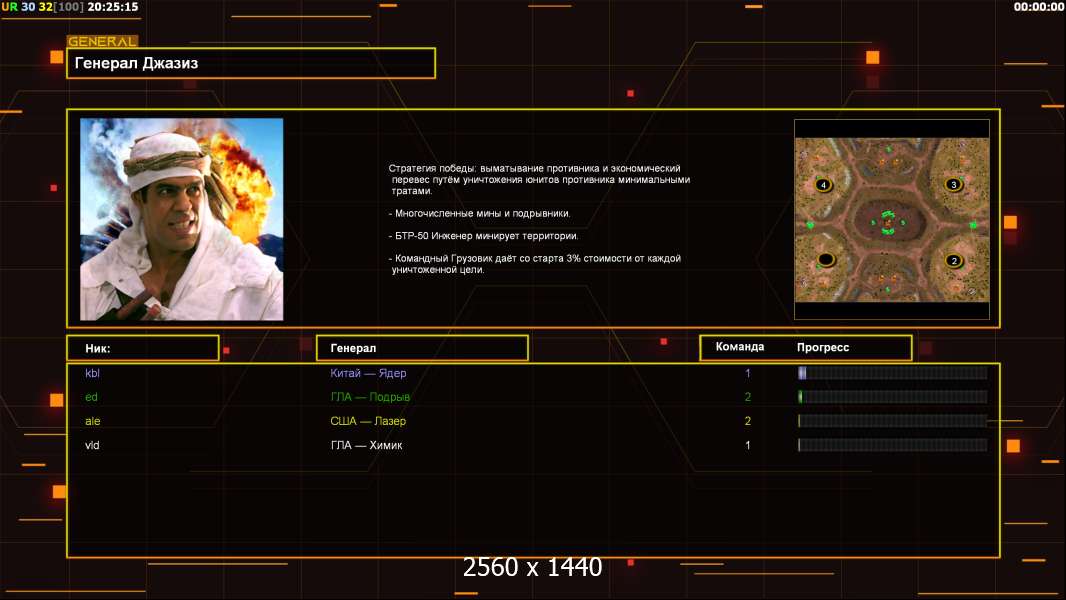The height and width of the screenshot is (600, 1066).
Task: Click the Генерал Джазиз title box
Action: click(250, 63)
